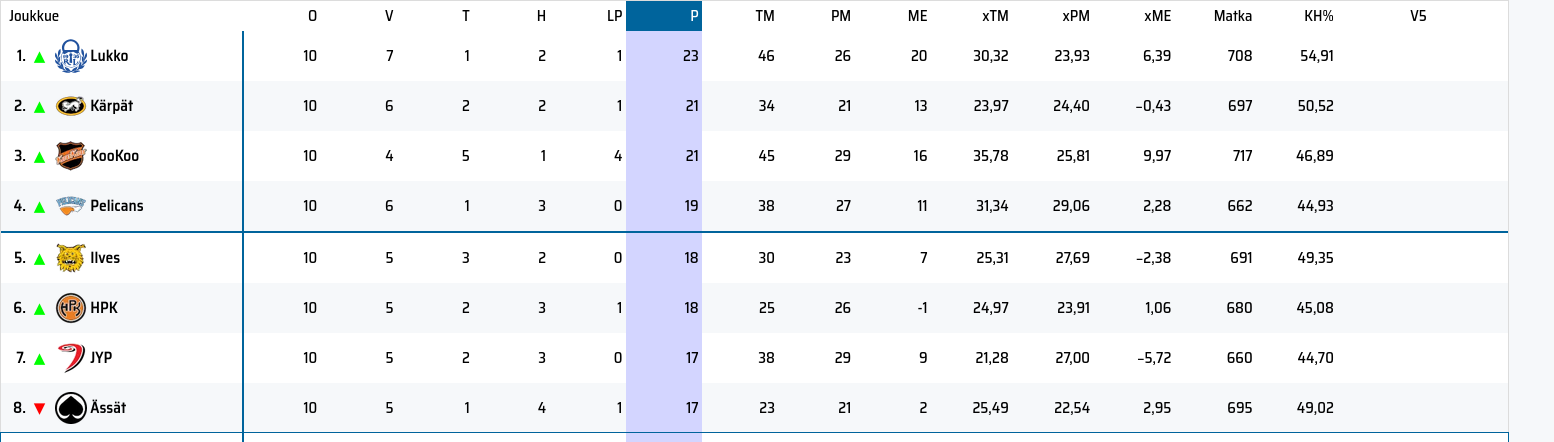Screen dimensions: 1554x442
Task: Sort by the xTM column header
Action: tap(995, 16)
